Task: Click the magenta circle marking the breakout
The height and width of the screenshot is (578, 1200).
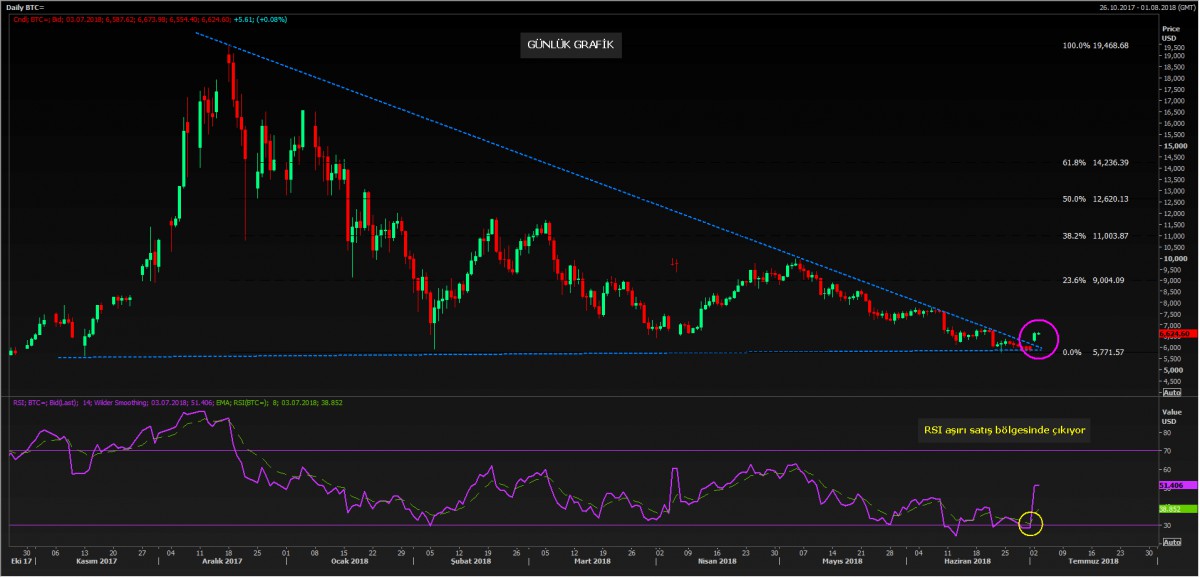Action: click(1038, 340)
